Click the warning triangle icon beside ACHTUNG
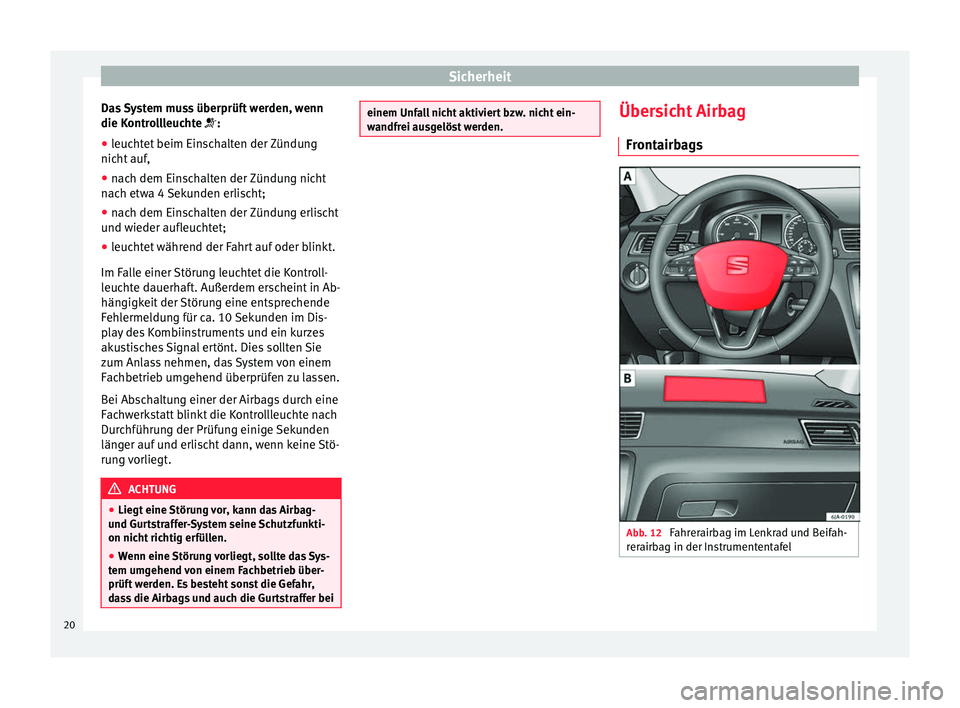Viewport: 960px width, 708px height. [114, 489]
